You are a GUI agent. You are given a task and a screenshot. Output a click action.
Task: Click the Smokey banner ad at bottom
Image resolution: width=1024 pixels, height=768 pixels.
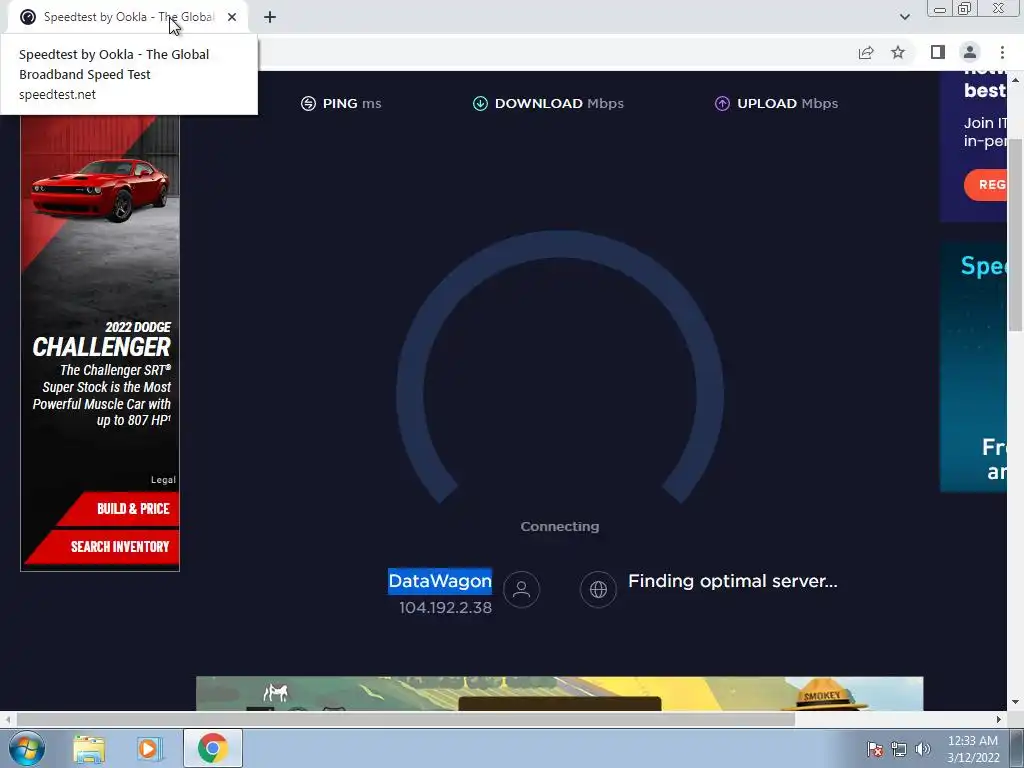pyautogui.click(x=560, y=694)
